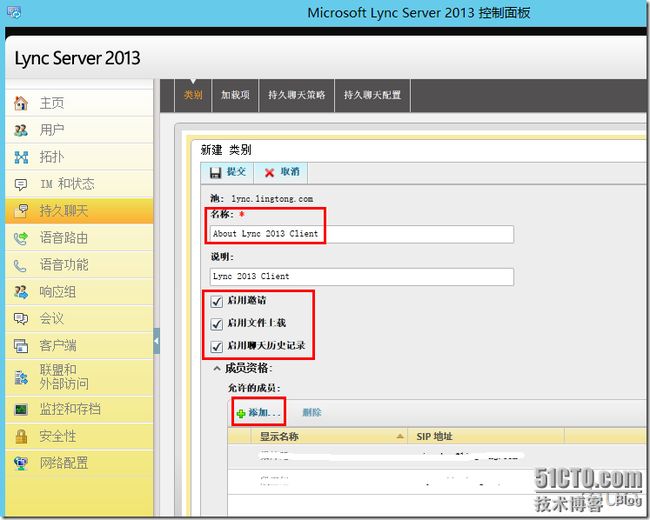Screen dimensions: 650x520
Task: Click the 删除 delete member button
Action: pyautogui.click(x=312, y=413)
